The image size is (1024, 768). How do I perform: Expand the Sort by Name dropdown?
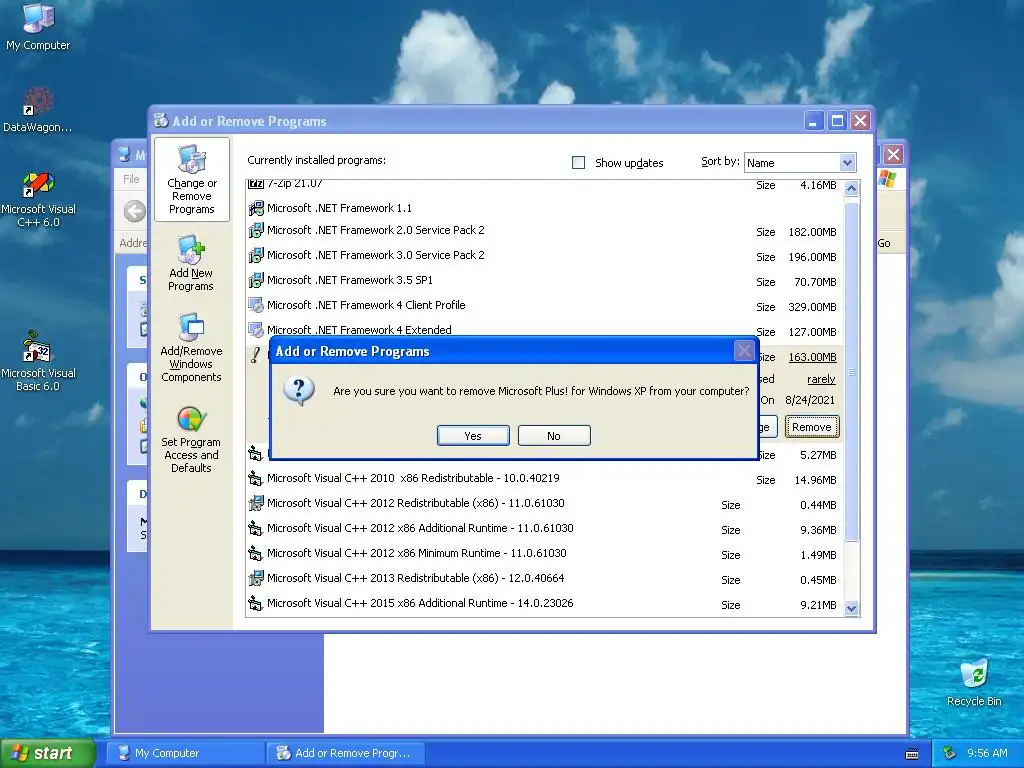(x=846, y=163)
